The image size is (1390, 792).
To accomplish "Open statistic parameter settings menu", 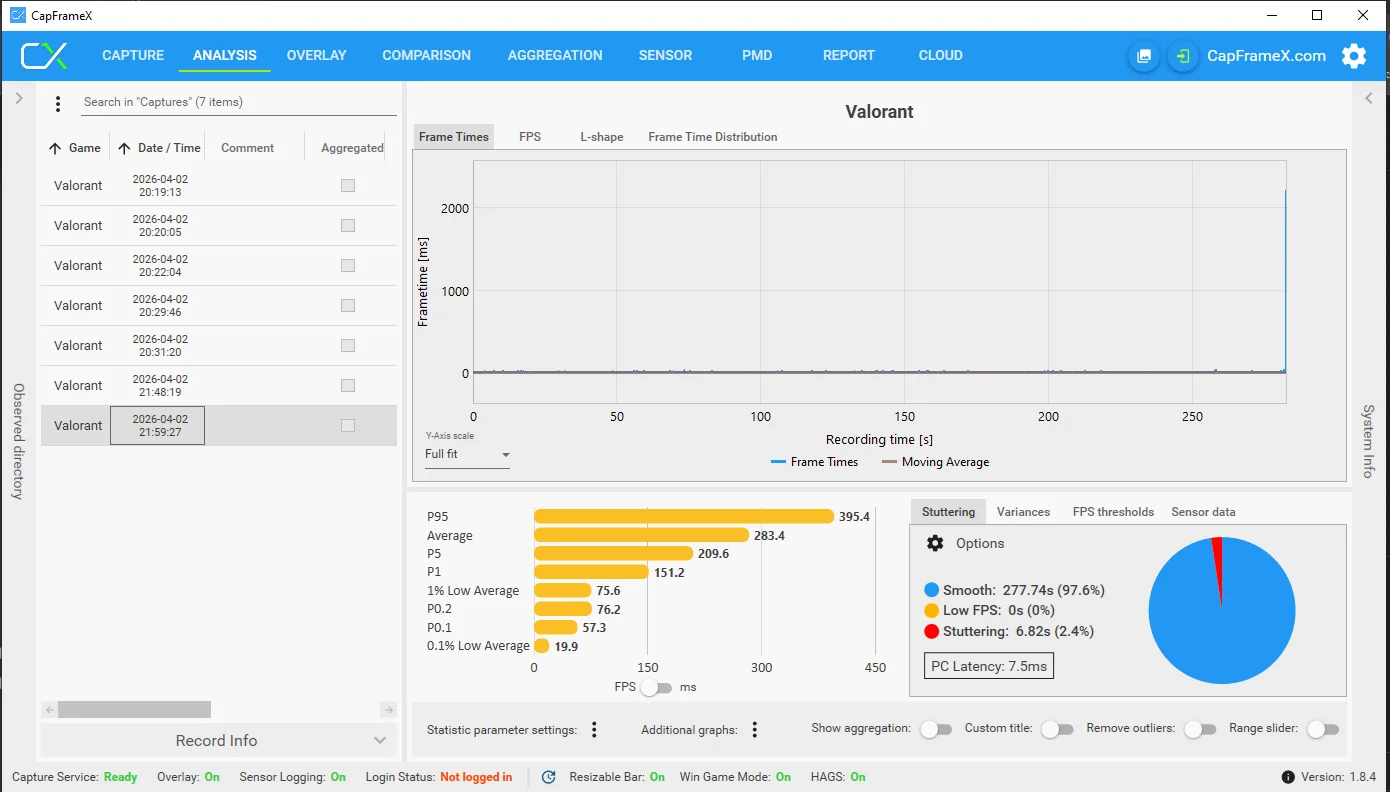I will (594, 730).
